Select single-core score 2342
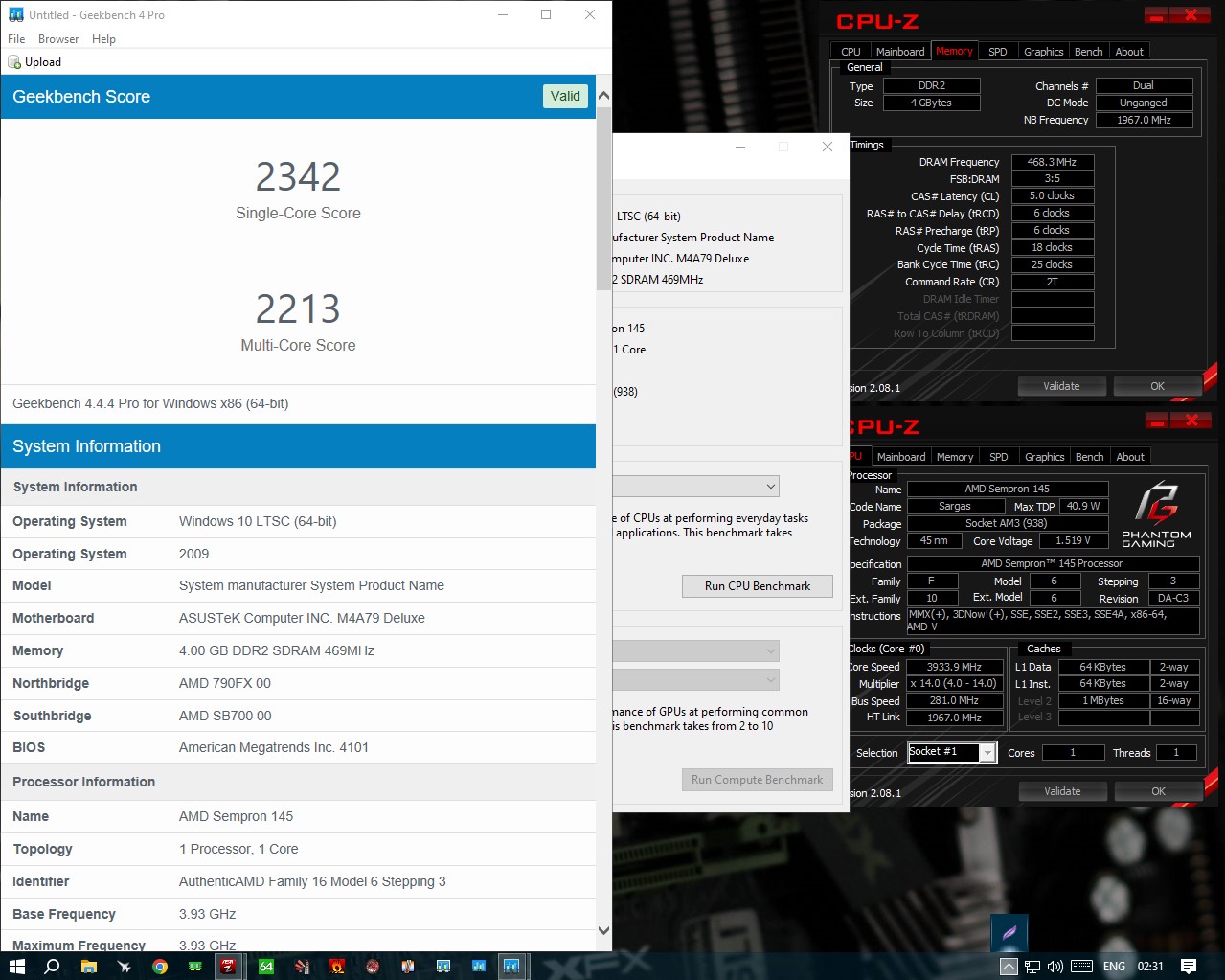This screenshot has width=1225, height=980. [298, 177]
